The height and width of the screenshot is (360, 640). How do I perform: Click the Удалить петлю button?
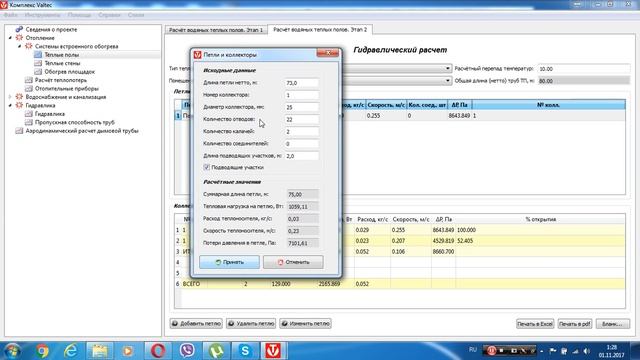[251, 324]
